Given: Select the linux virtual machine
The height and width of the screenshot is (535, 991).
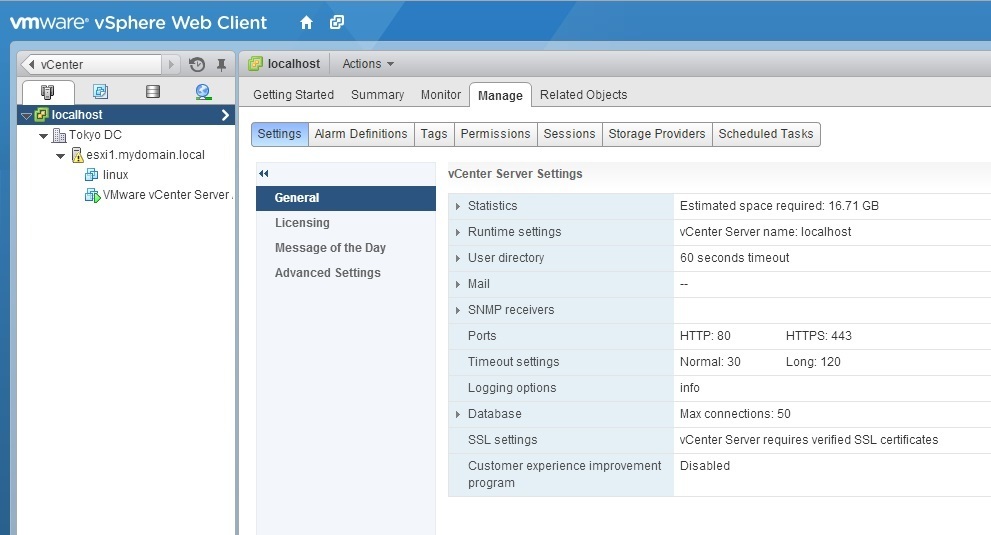Looking at the screenshot, I should pos(115,175).
